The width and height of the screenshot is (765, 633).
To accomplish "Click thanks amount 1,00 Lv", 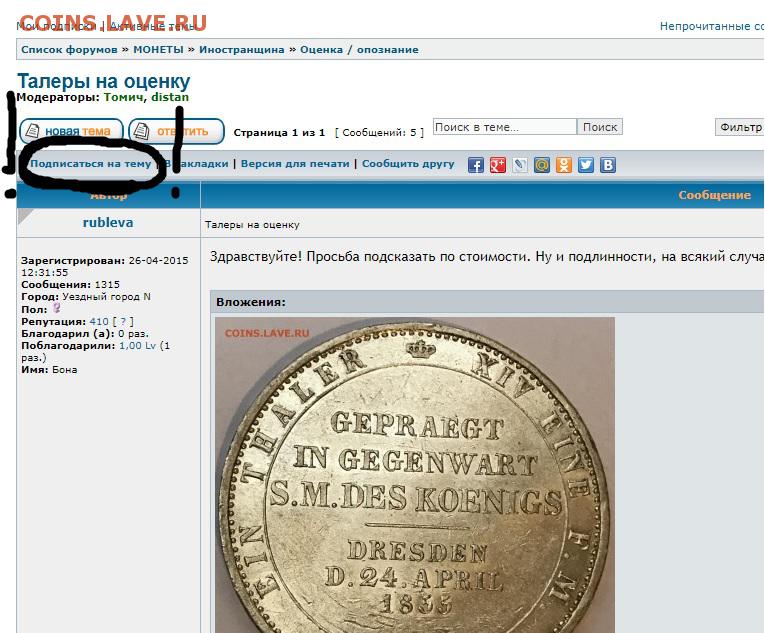I will 137,346.
